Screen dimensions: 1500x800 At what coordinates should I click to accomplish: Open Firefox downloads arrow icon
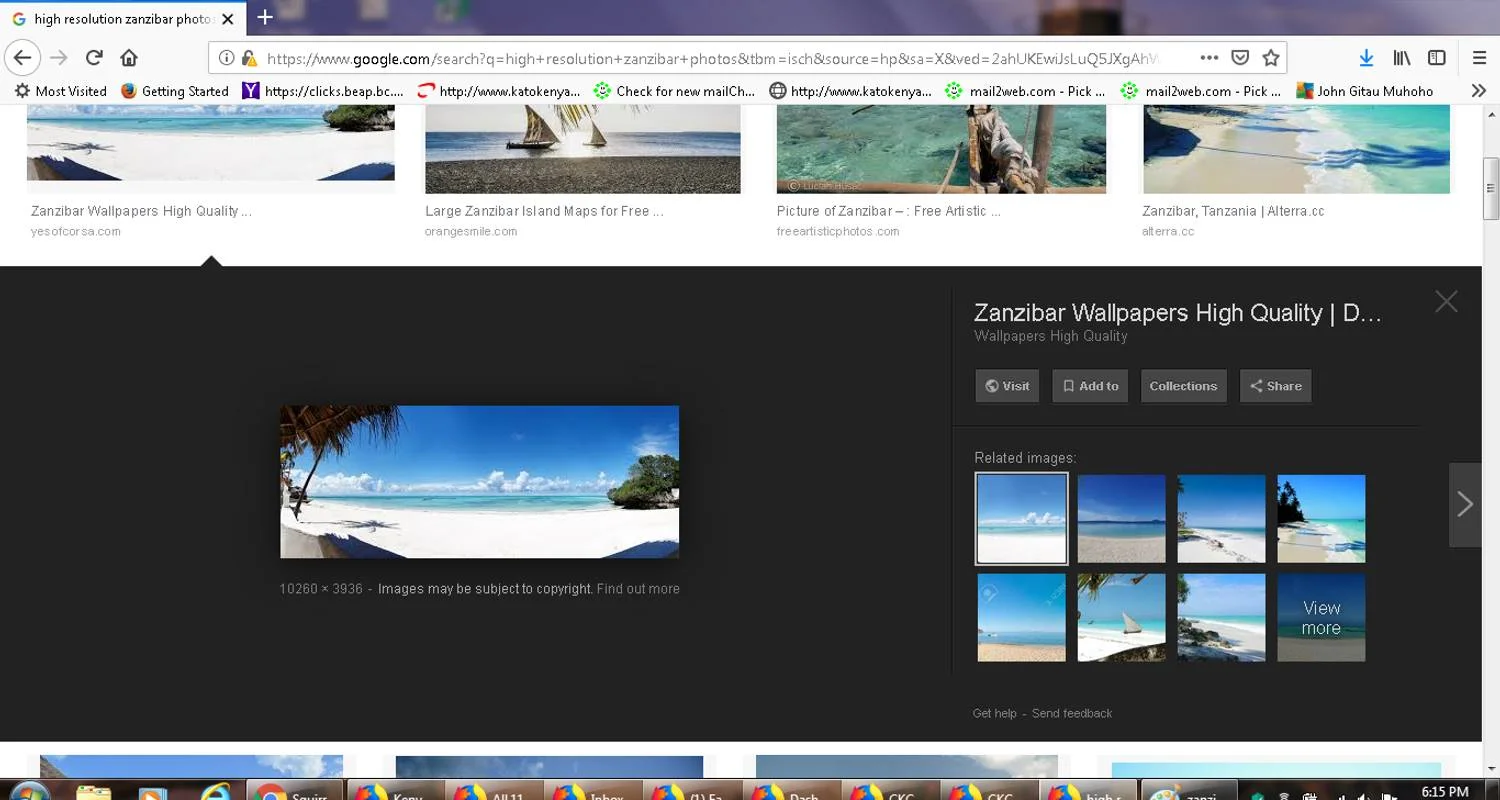click(1366, 58)
